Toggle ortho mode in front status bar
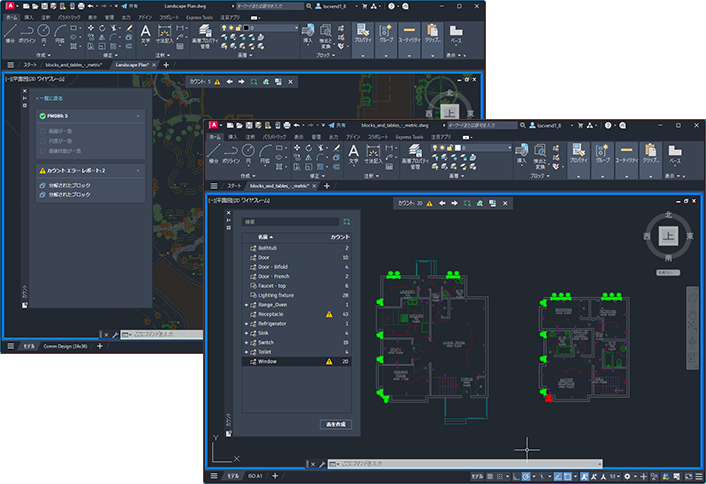This screenshot has width=706, height=484. (x=516, y=476)
